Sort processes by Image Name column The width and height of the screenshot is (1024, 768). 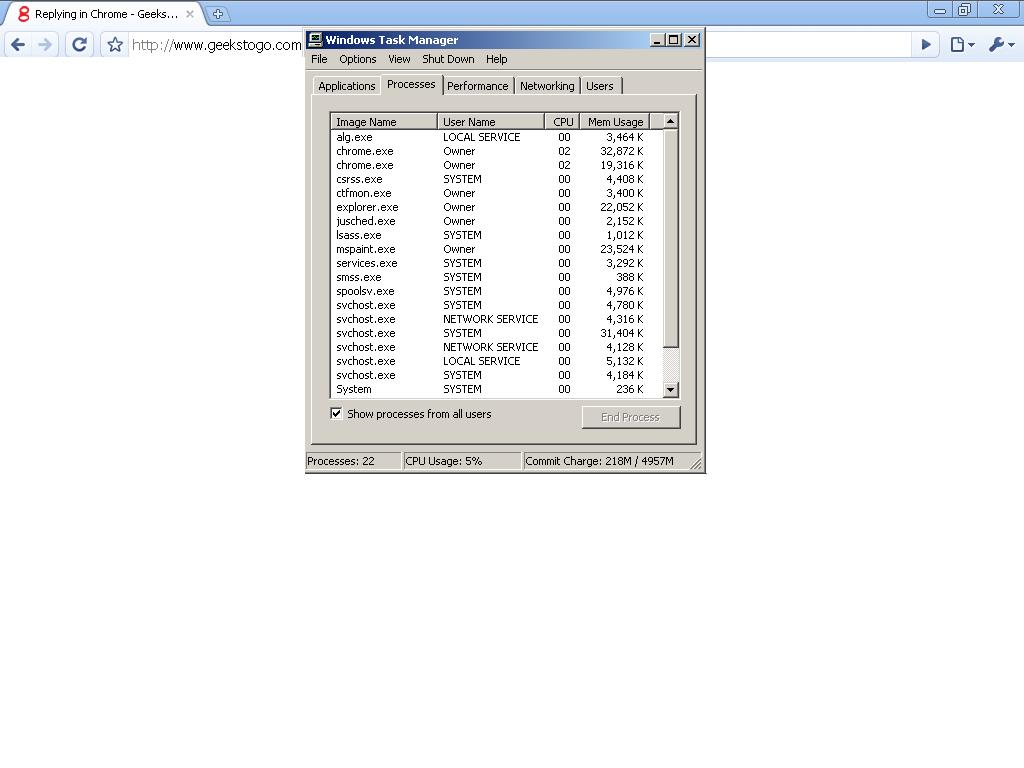[x=384, y=121]
